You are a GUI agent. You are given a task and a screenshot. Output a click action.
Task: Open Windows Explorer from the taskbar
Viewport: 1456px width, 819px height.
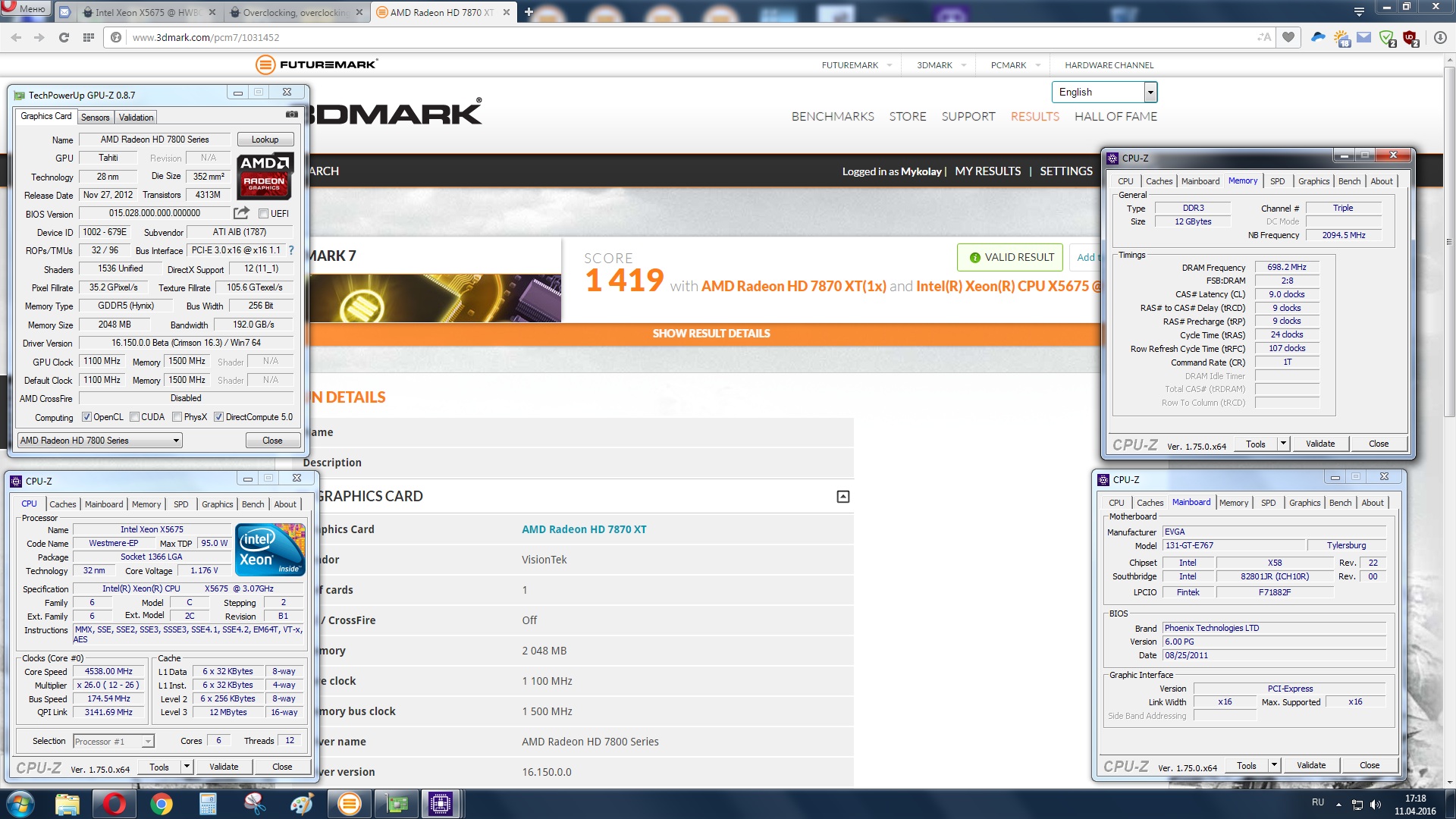pyautogui.click(x=67, y=804)
